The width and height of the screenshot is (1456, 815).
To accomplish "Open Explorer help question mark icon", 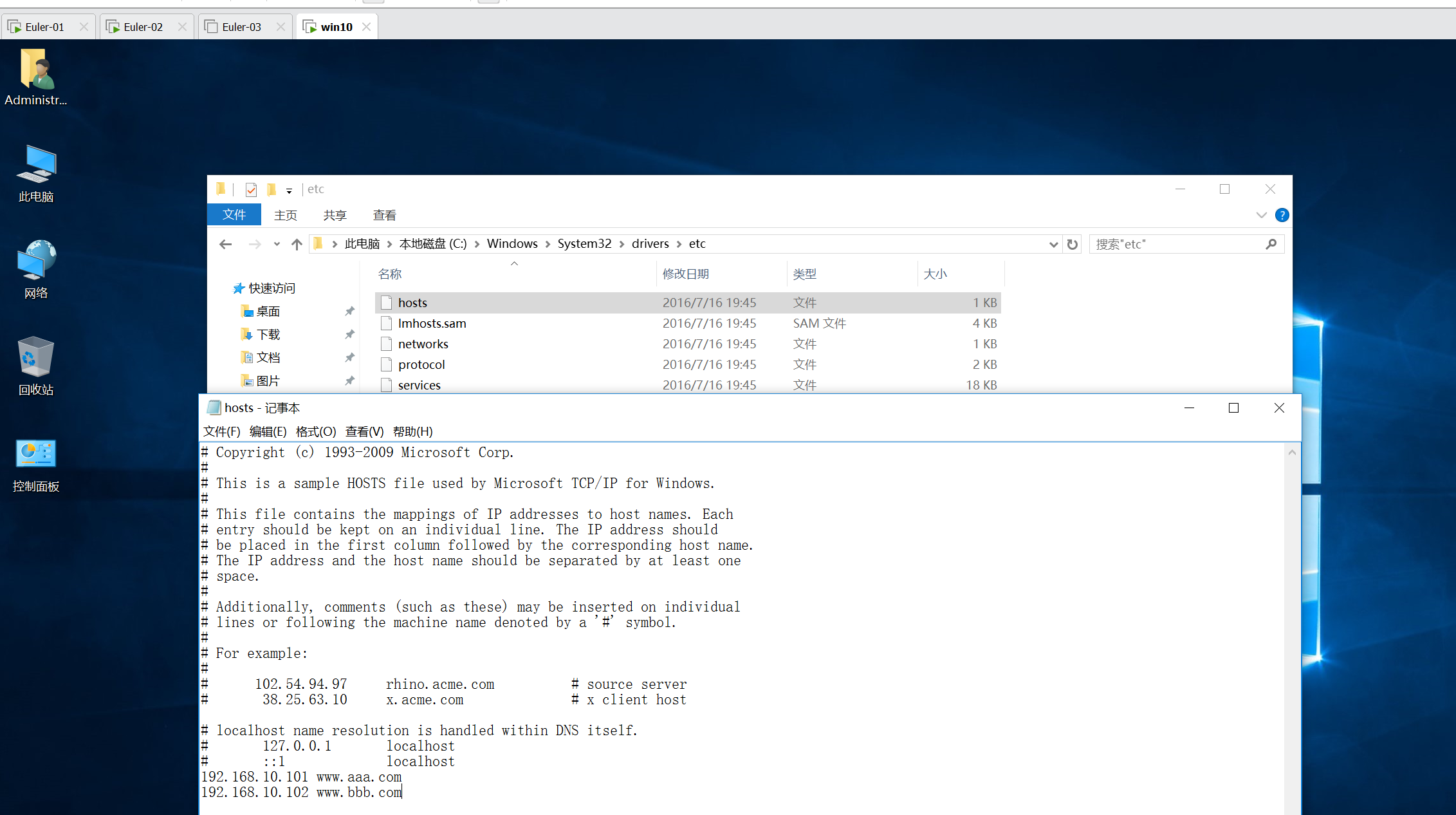I will click(x=1281, y=215).
